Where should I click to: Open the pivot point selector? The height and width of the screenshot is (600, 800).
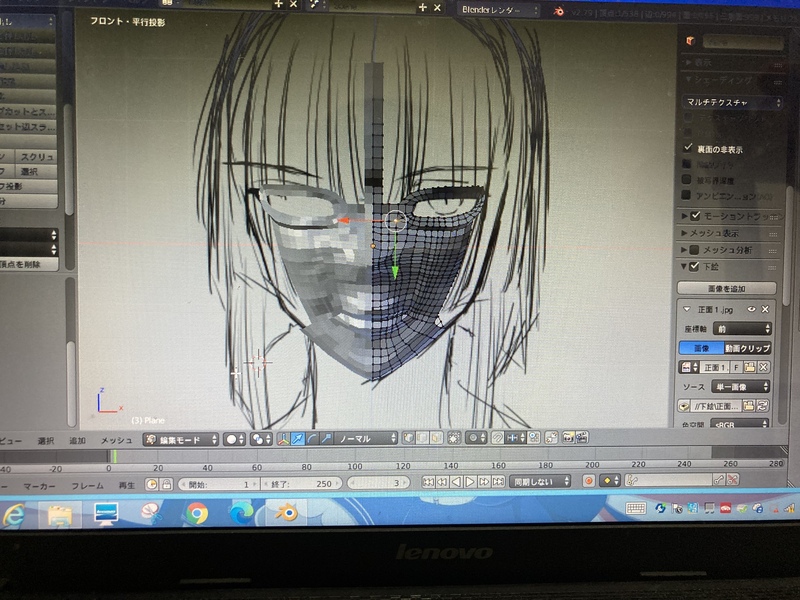click(262, 439)
